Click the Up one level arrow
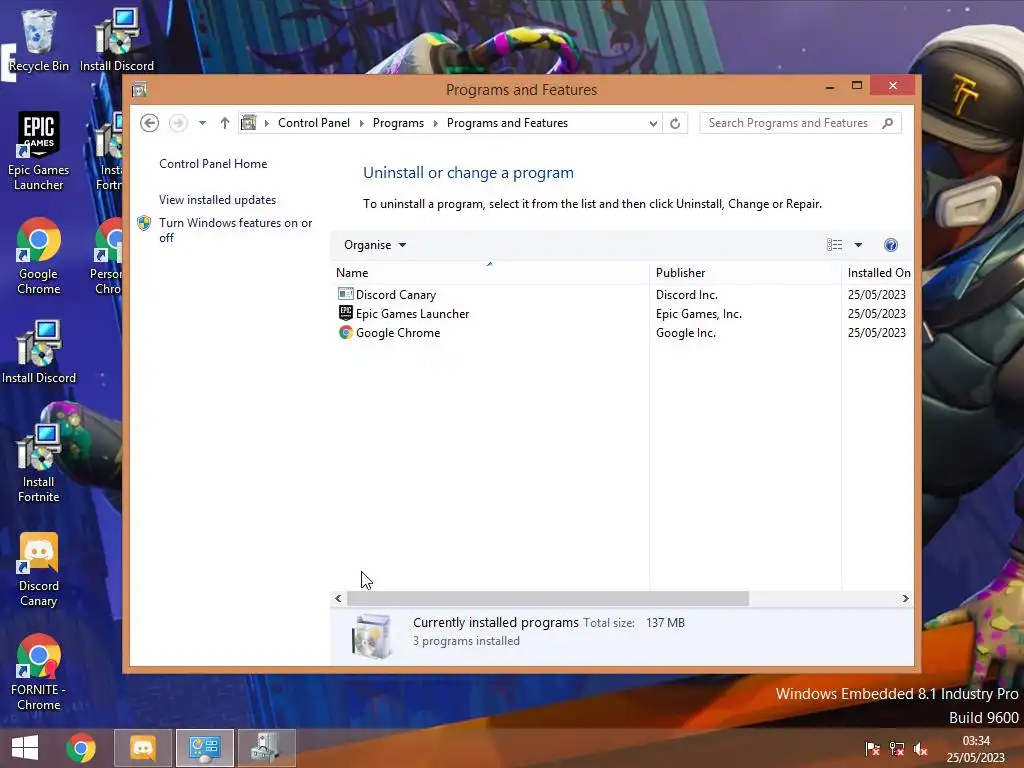Image resolution: width=1024 pixels, height=768 pixels. [225, 123]
